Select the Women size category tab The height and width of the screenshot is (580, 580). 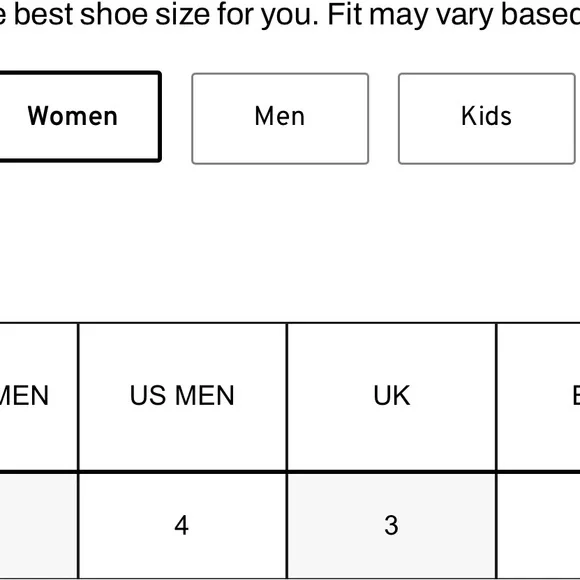[x=79, y=117]
